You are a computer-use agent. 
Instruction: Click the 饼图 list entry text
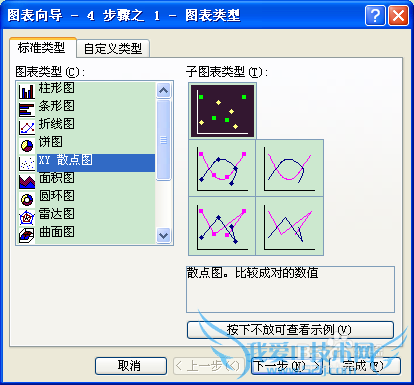[50, 142]
